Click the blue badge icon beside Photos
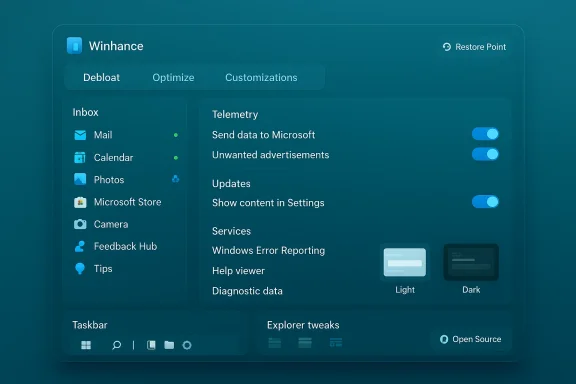The height and width of the screenshot is (384, 576). coord(176,179)
